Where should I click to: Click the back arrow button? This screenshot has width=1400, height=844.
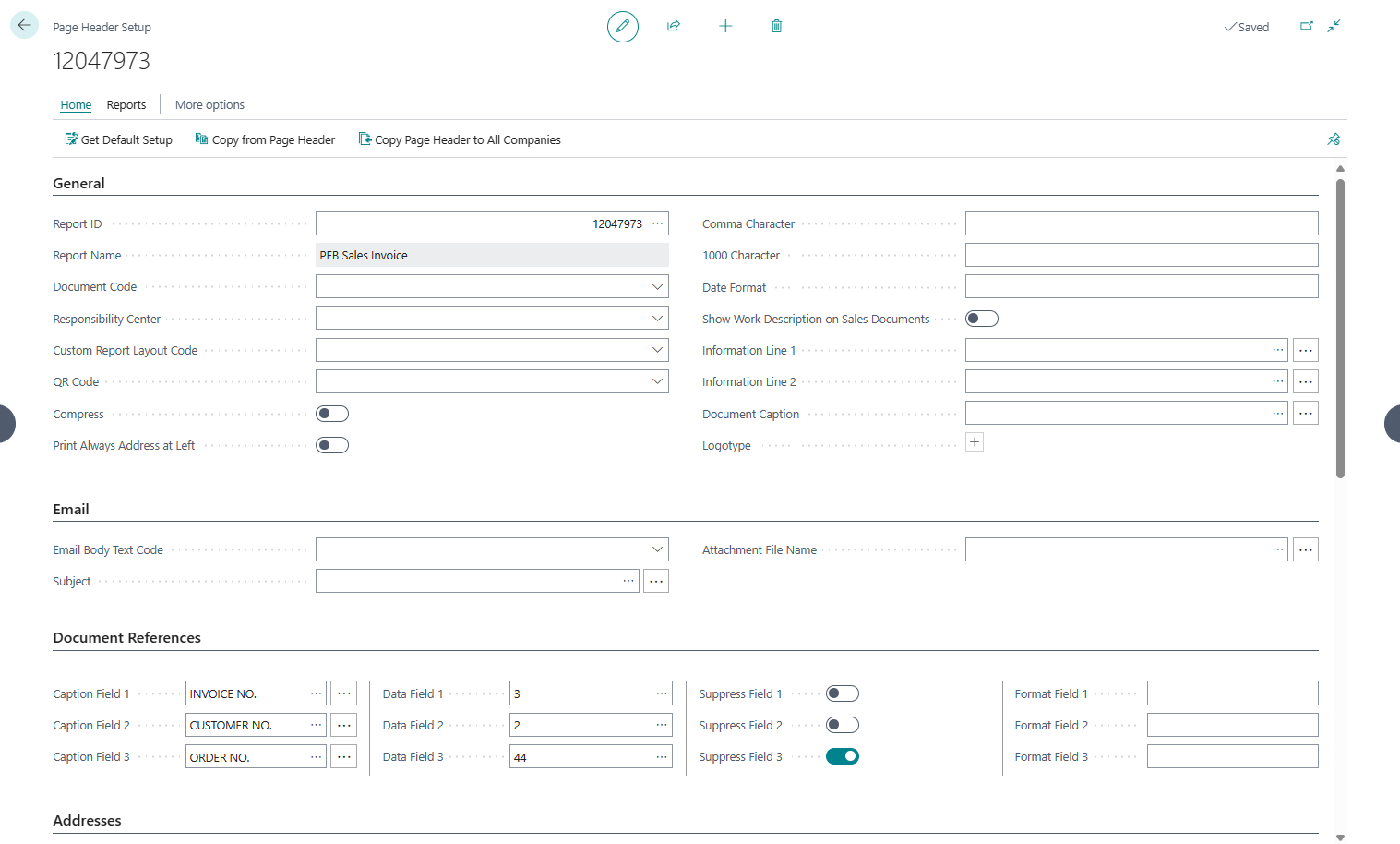pos(24,26)
